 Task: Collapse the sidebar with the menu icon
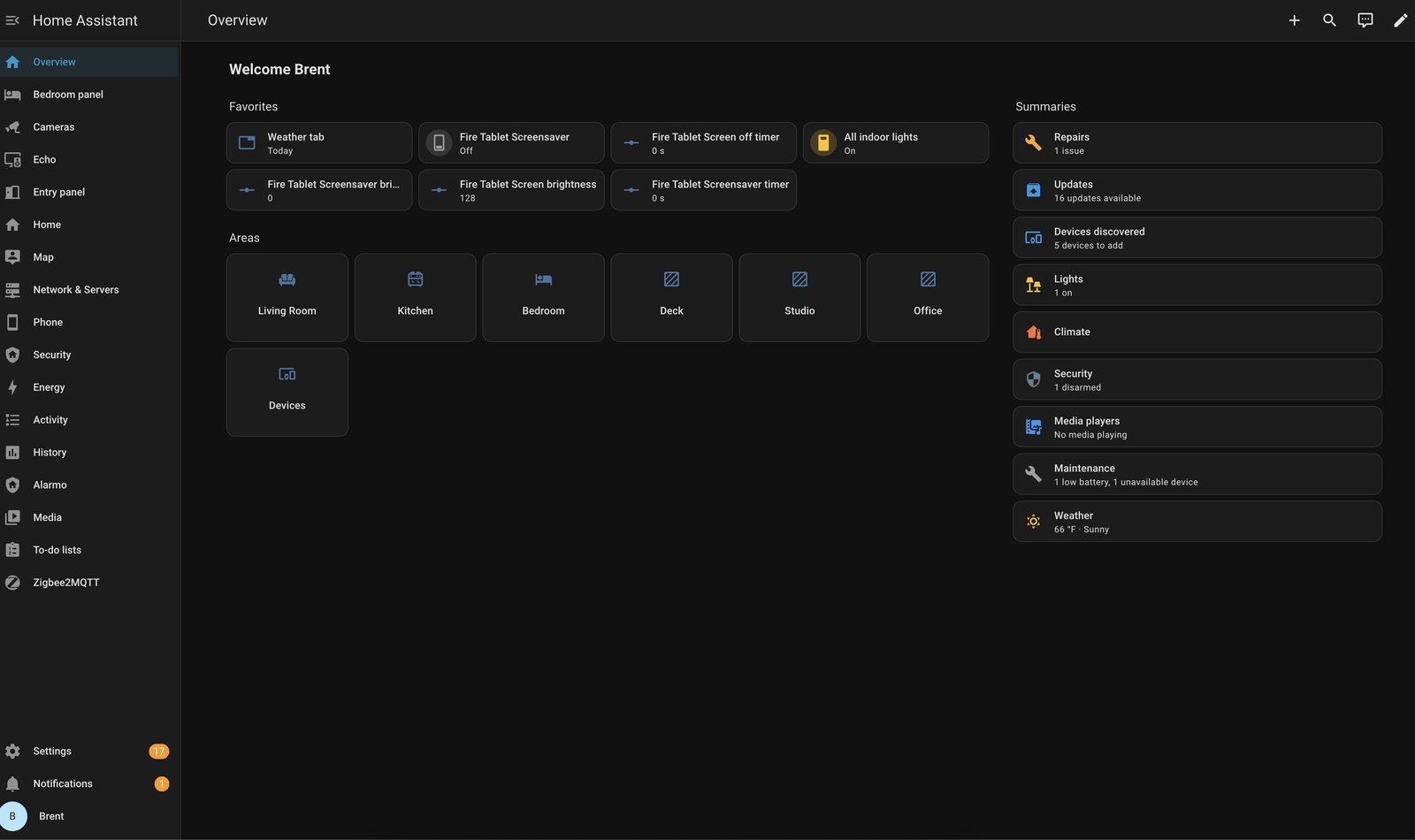click(12, 20)
